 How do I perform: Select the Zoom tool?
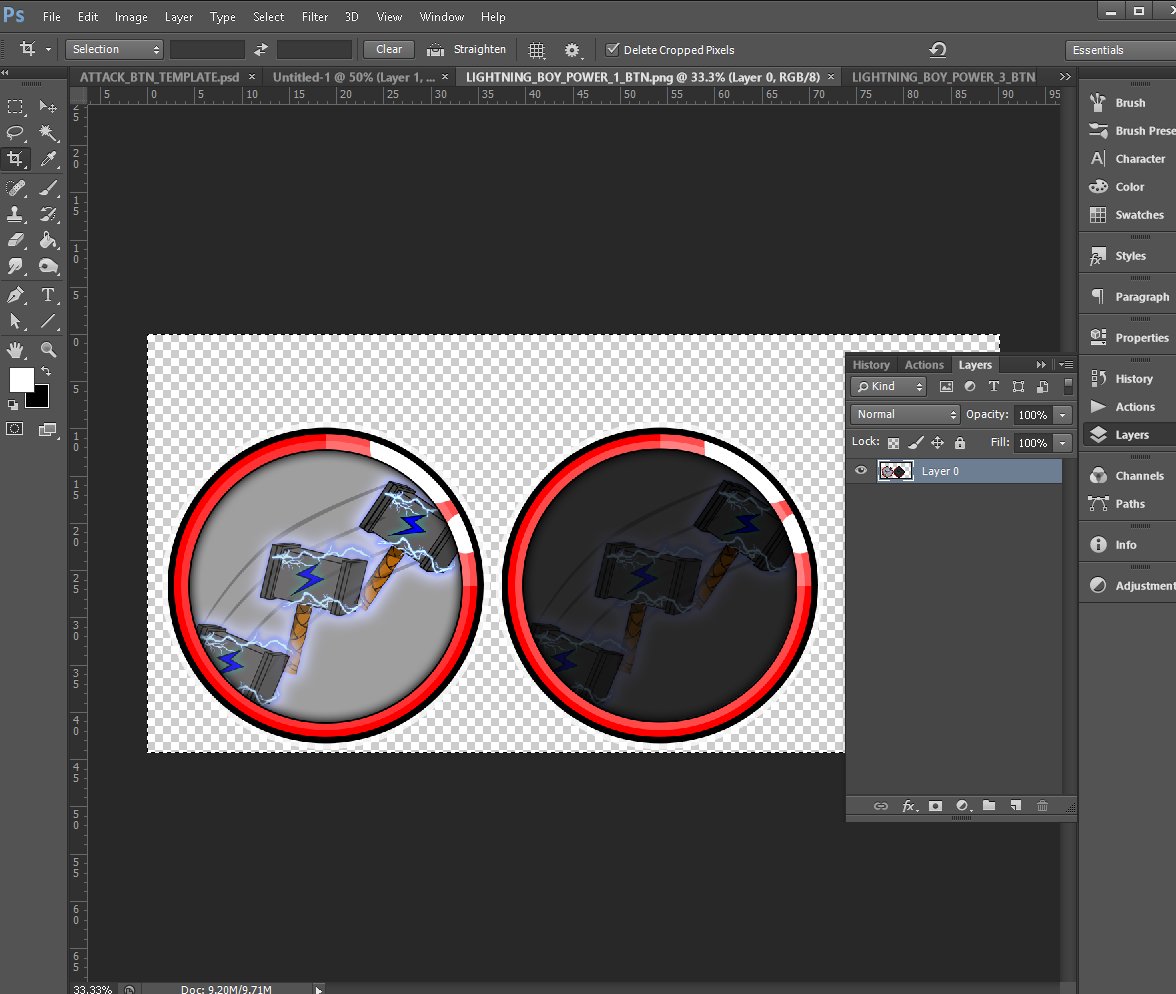tap(48, 350)
